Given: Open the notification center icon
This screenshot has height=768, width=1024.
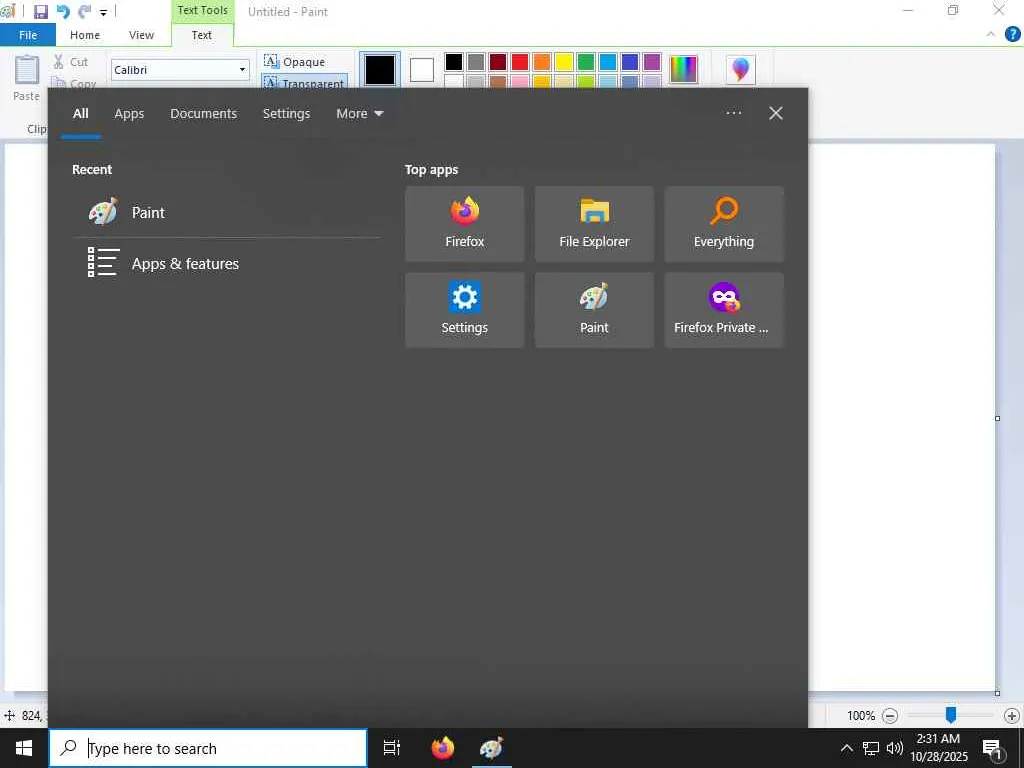Looking at the screenshot, I should [x=992, y=748].
